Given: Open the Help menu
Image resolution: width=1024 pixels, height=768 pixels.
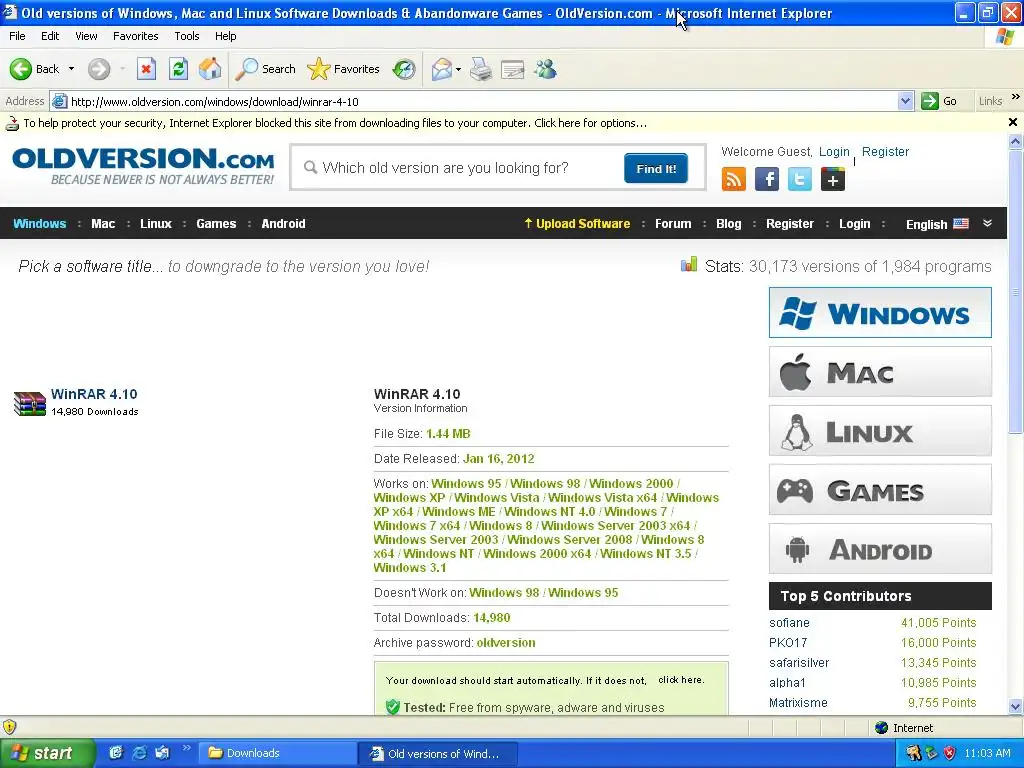Looking at the screenshot, I should 225,36.
